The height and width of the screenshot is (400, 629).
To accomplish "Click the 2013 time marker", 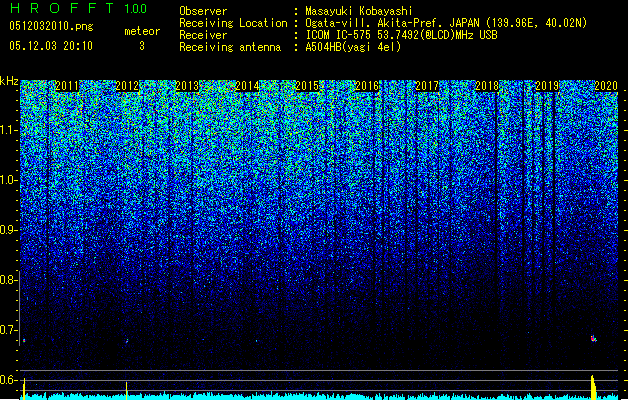I will point(187,86).
